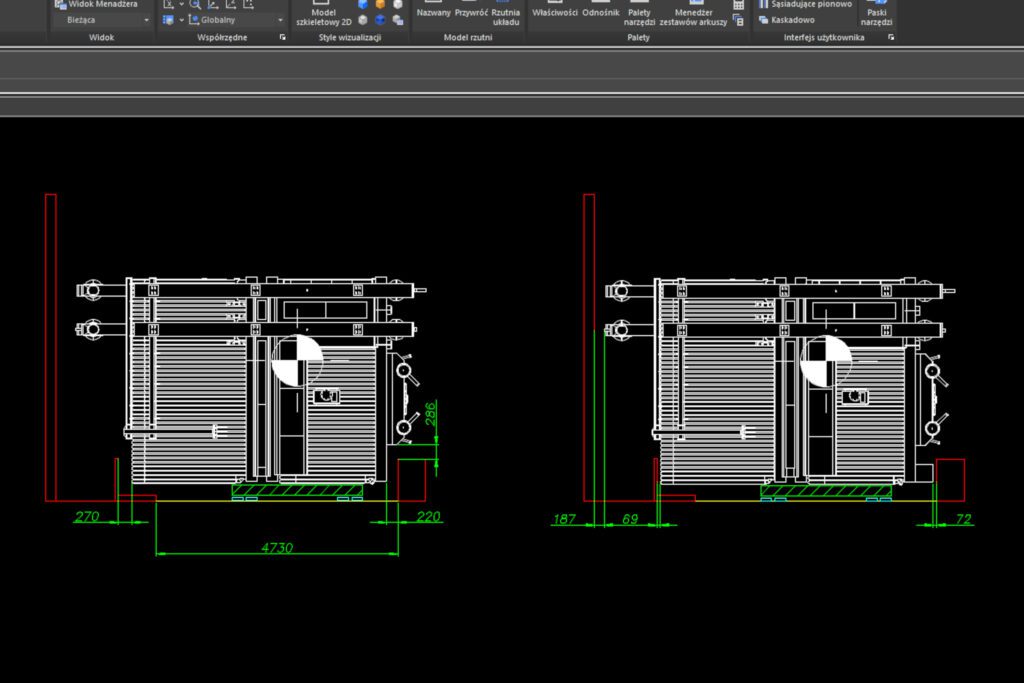Open the calculator icon in Palety panel
1024x683 pixels.
coord(739,5)
